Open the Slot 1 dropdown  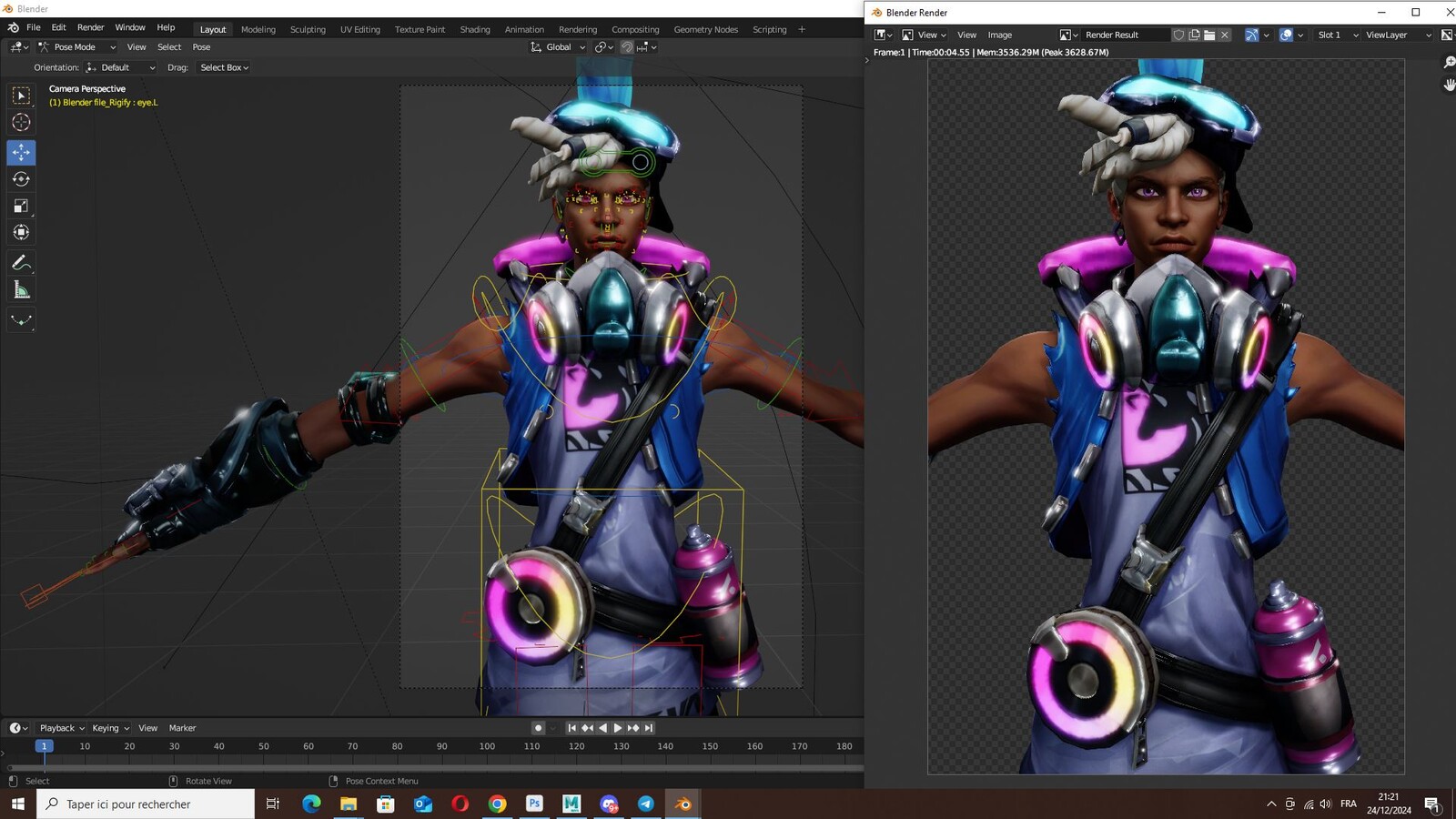click(1337, 35)
